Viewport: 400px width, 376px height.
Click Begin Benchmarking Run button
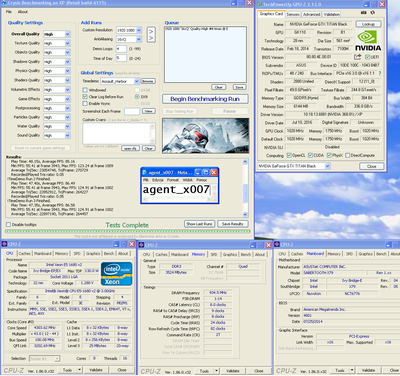[205, 99]
